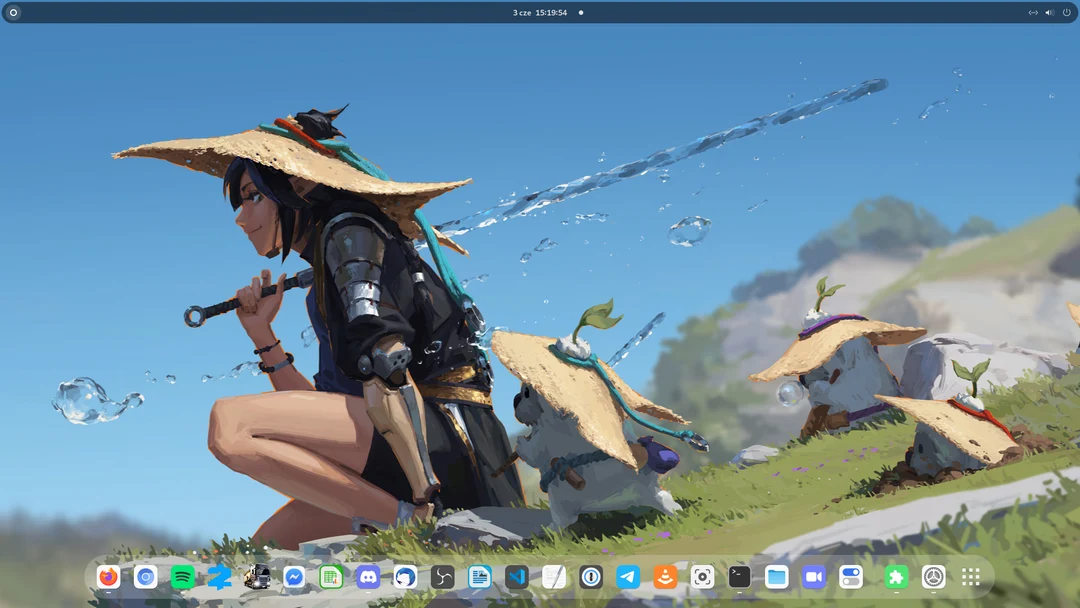Screen dimensions: 1080x608
Task: Open 1Password
Action: click(x=590, y=577)
